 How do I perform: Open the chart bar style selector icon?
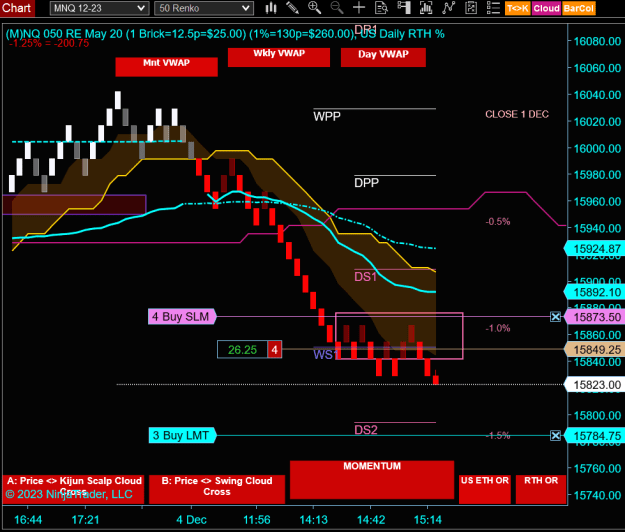pyautogui.click(x=271, y=8)
